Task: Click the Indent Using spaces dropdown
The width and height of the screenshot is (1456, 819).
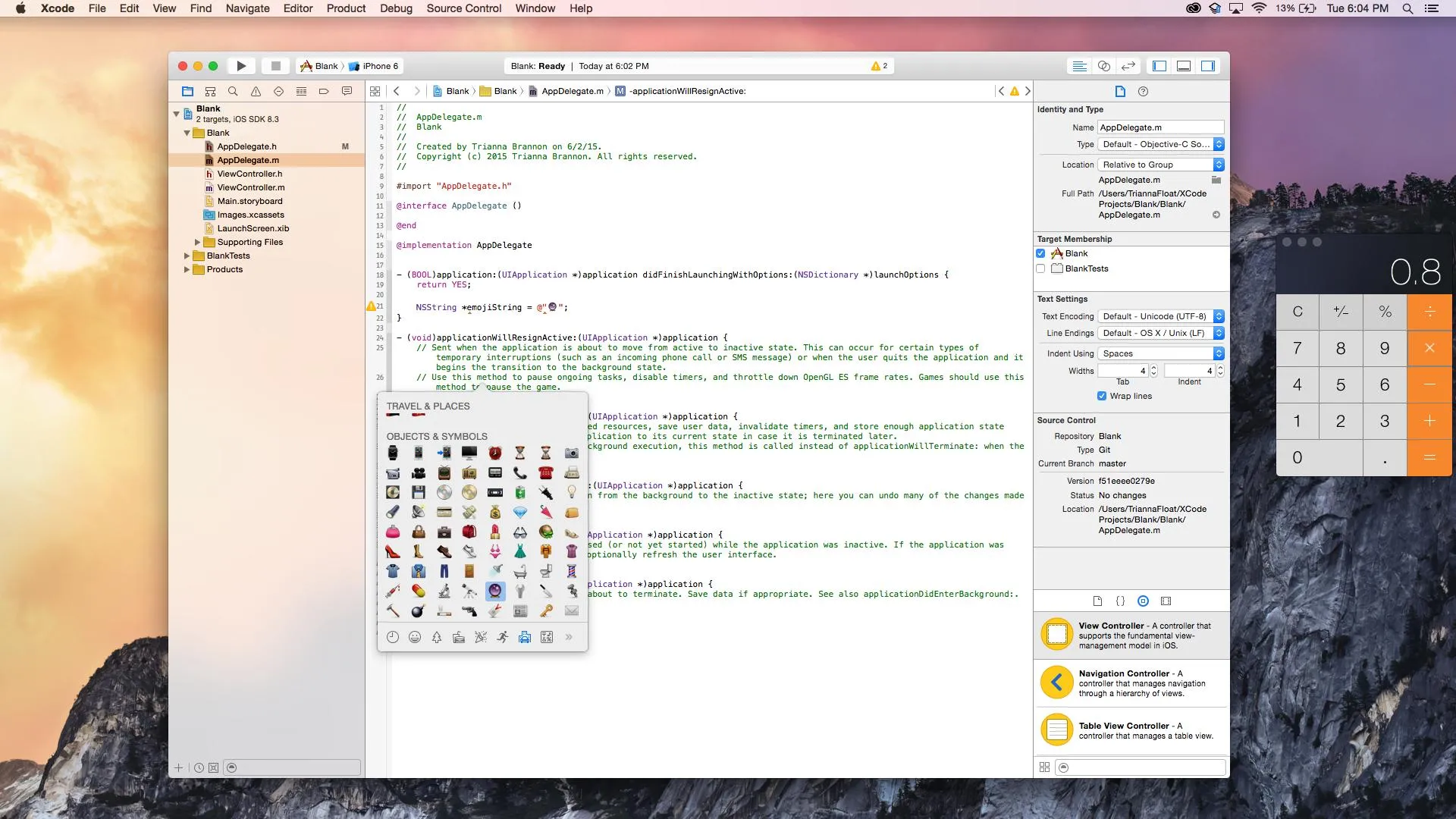Action: coord(1159,353)
